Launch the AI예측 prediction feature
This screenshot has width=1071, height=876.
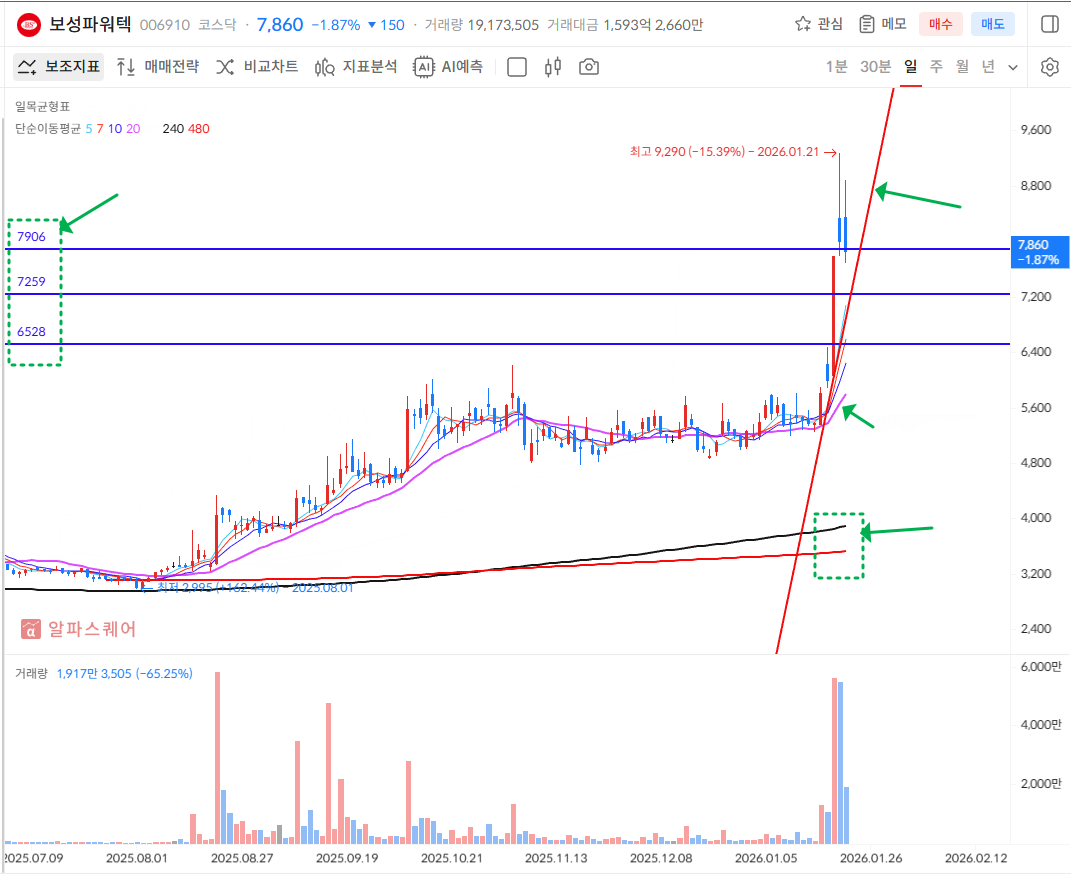pyautogui.click(x=449, y=67)
